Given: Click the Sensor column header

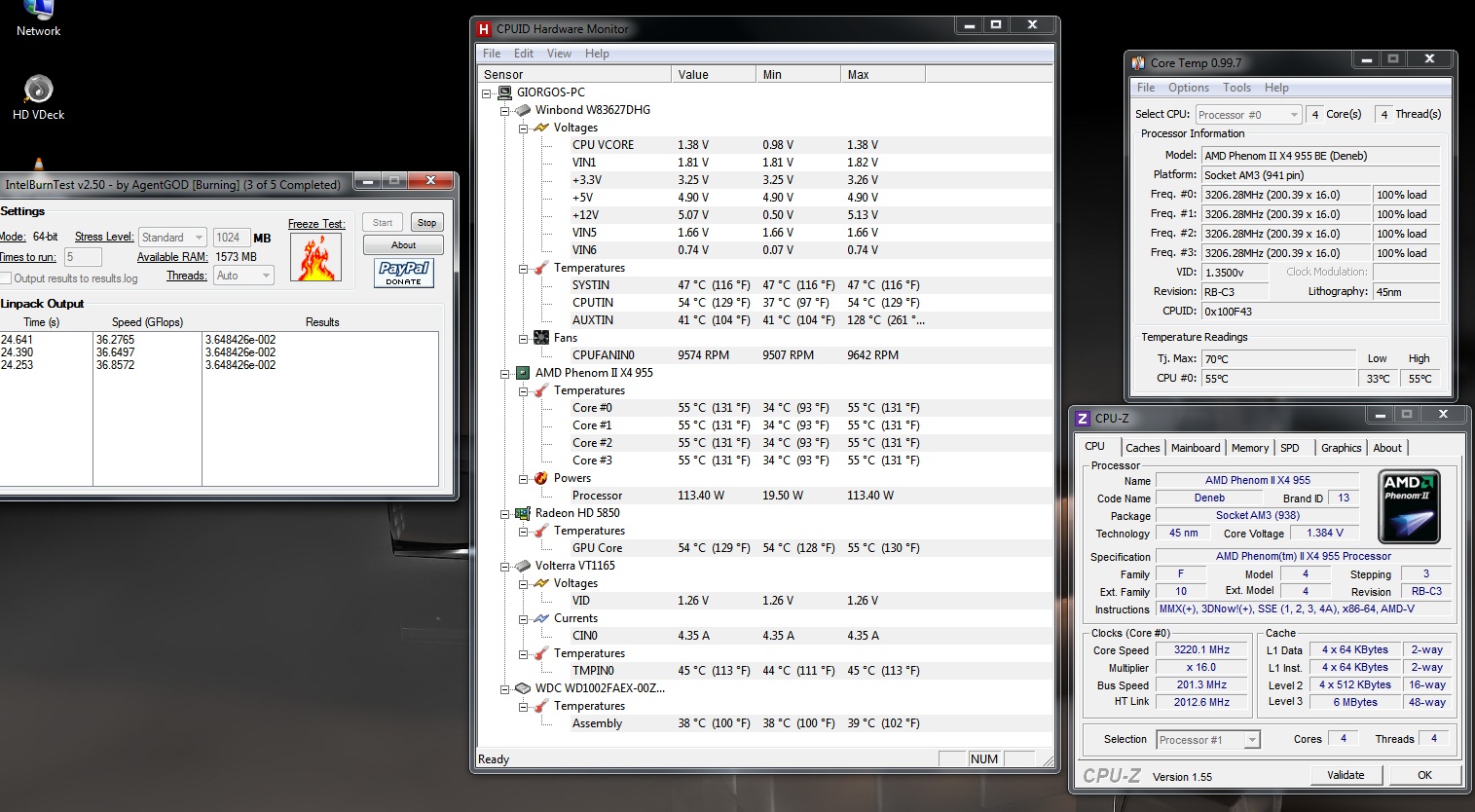Looking at the screenshot, I should tap(573, 74).
